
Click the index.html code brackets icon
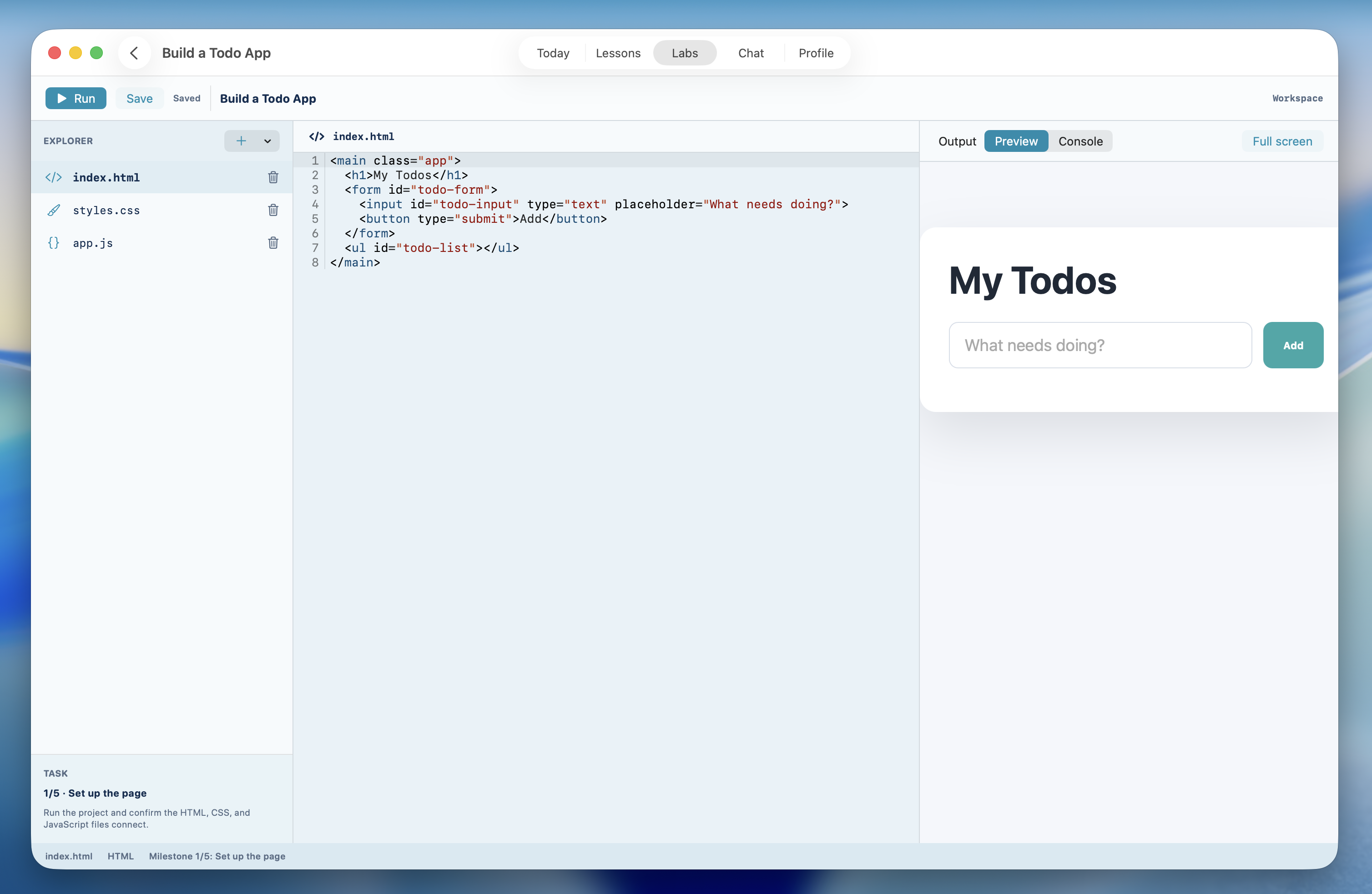tap(54, 177)
